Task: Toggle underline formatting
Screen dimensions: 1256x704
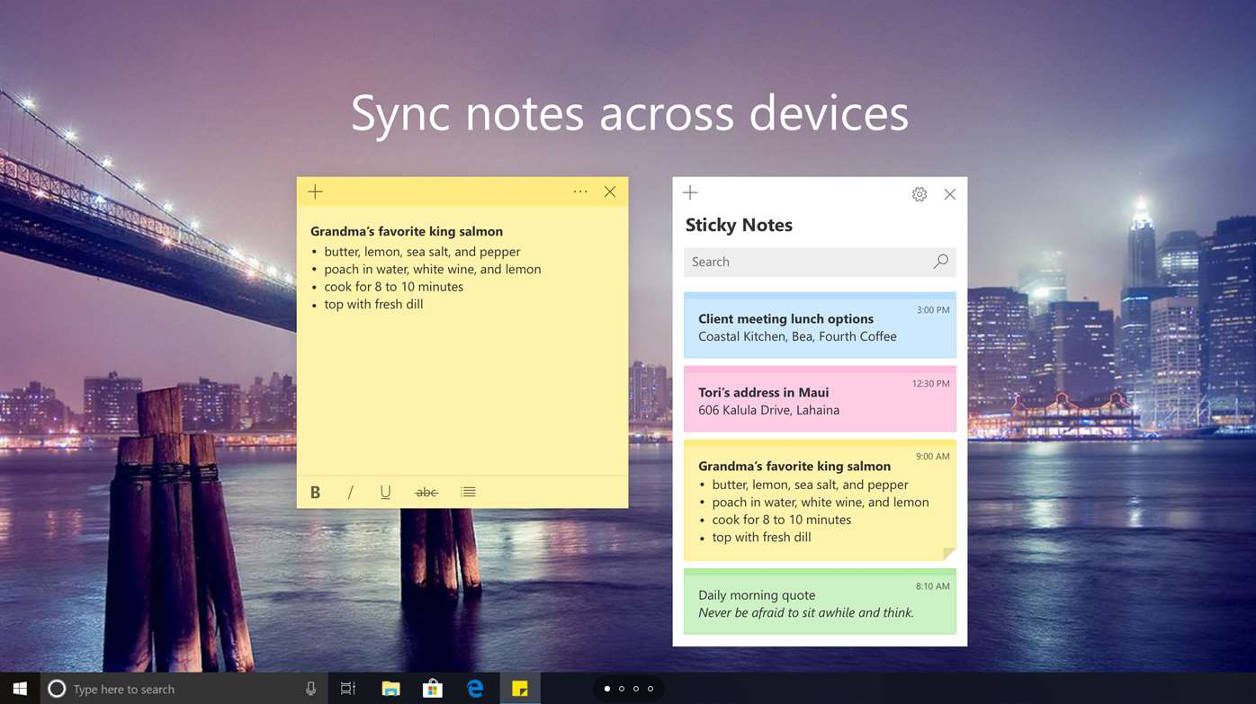Action: pos(385,491)
